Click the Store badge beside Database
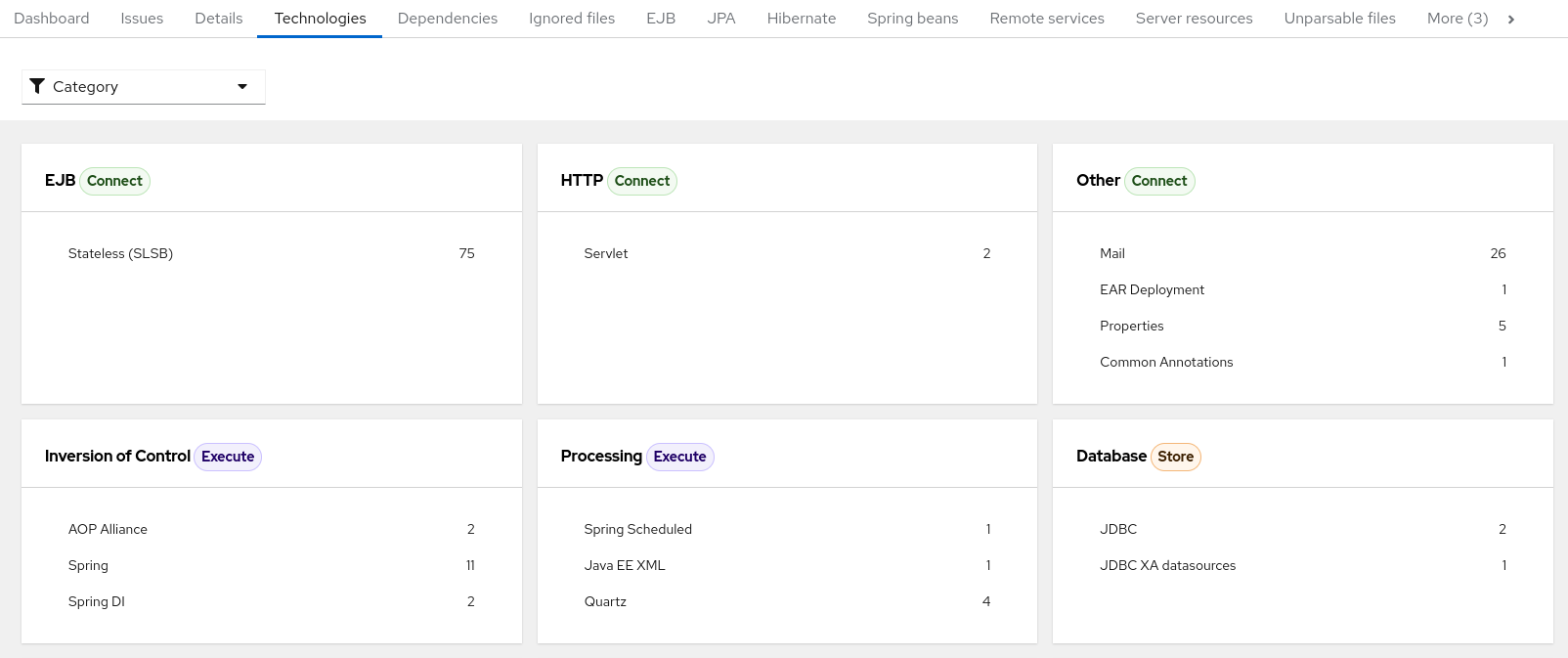1568x658 pixels. point(1175,457)
